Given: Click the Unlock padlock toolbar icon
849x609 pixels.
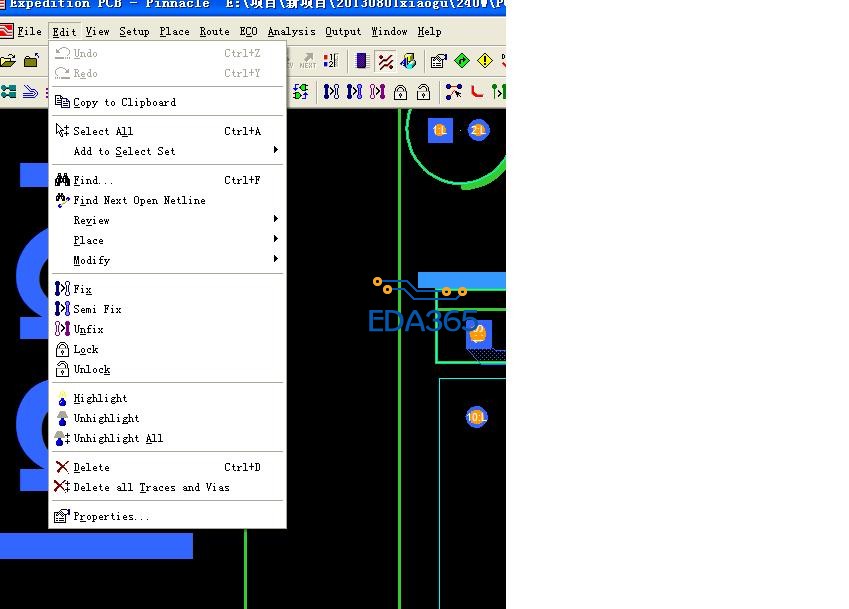Looking at the screenshot, I should pyautogui.click(x=423, y=93).
